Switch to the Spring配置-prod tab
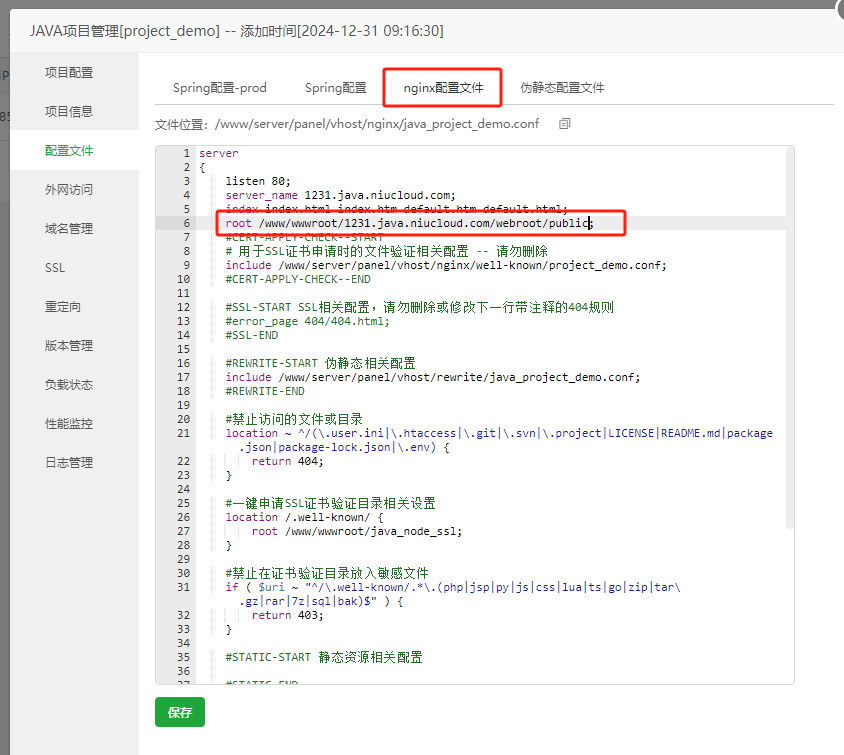The height and width of the screenshot is (755, 844). pos(220,88)
